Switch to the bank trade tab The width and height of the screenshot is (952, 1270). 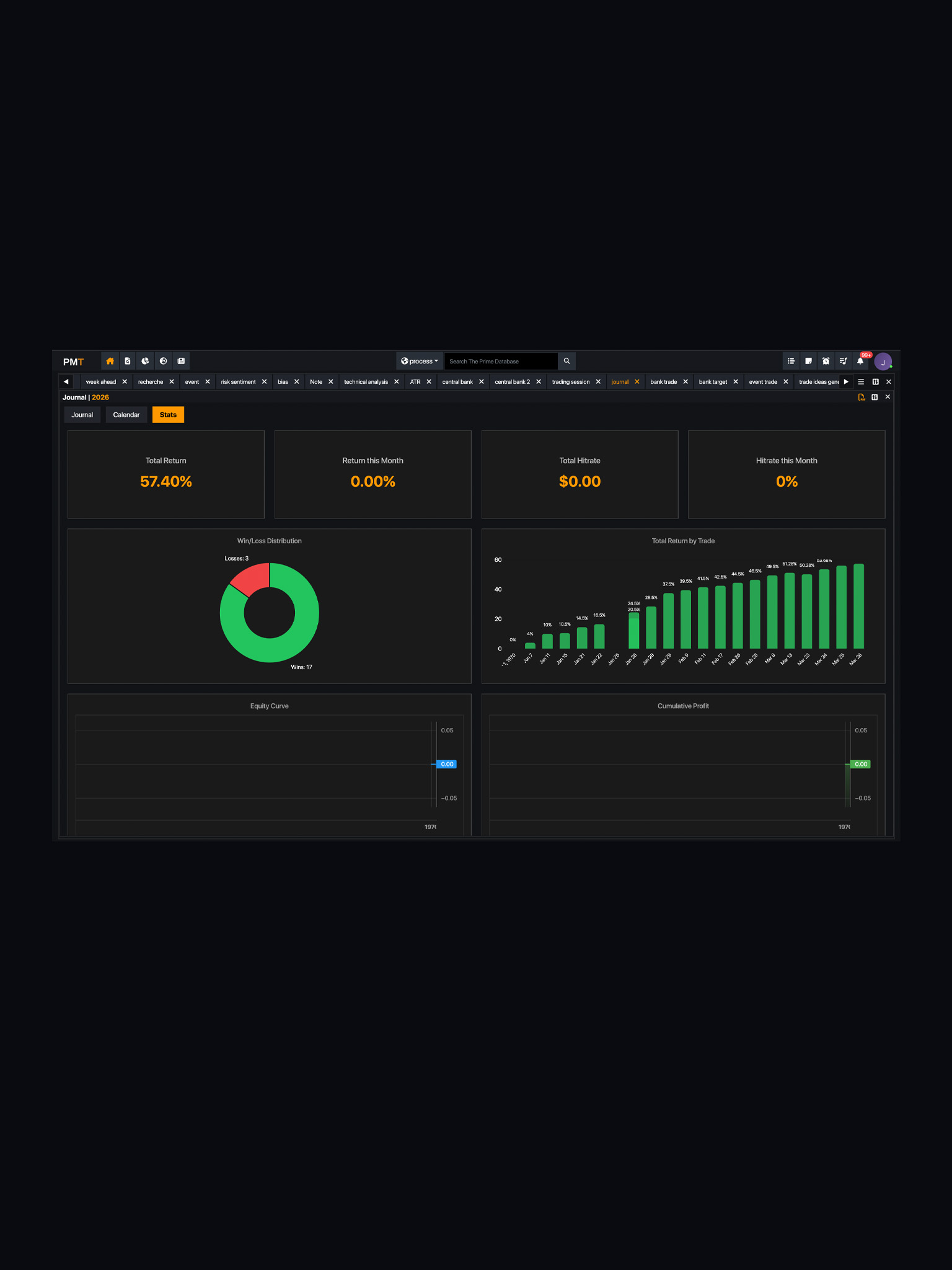click(663, 382)
